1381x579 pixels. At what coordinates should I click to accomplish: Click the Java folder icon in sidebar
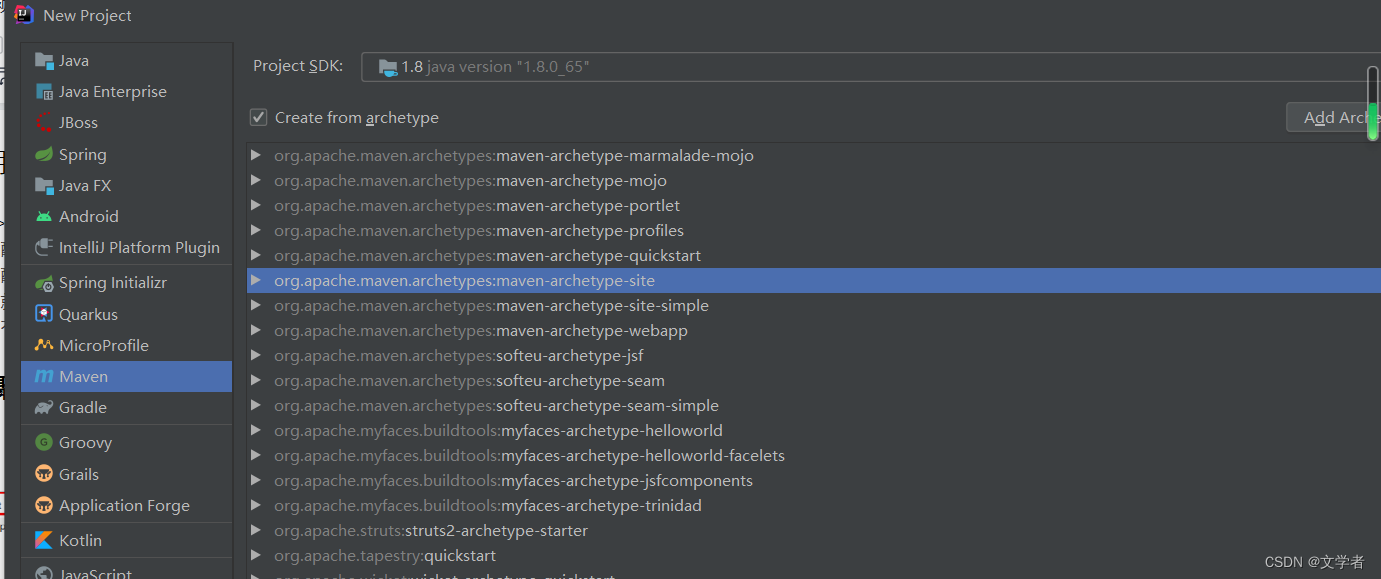point(44,60)
